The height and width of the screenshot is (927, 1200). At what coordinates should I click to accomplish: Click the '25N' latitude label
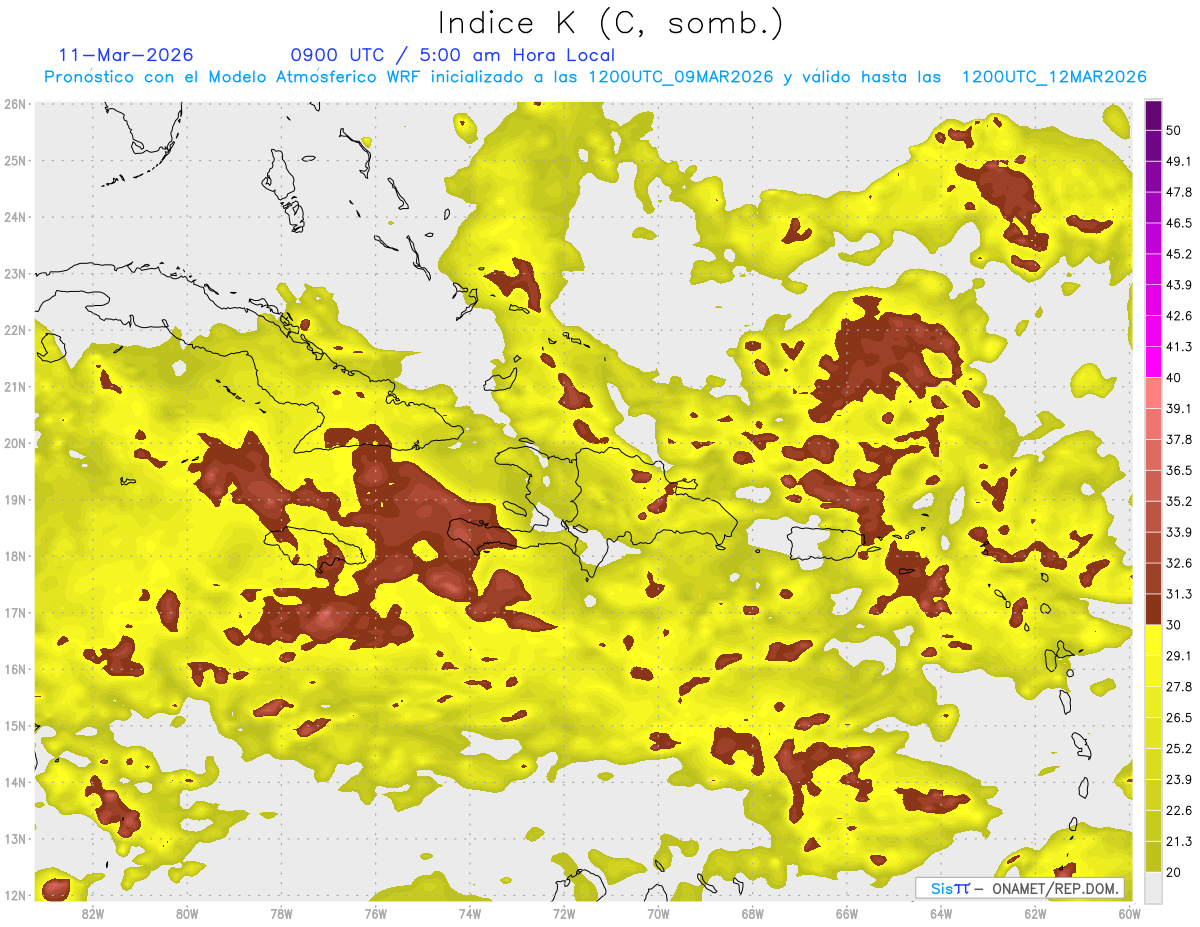coord(15,160)
